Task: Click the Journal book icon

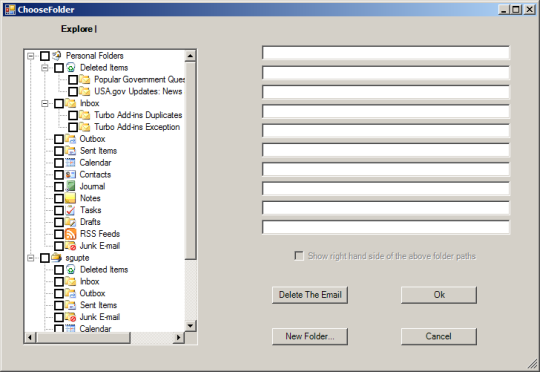Action: (71, 186)
